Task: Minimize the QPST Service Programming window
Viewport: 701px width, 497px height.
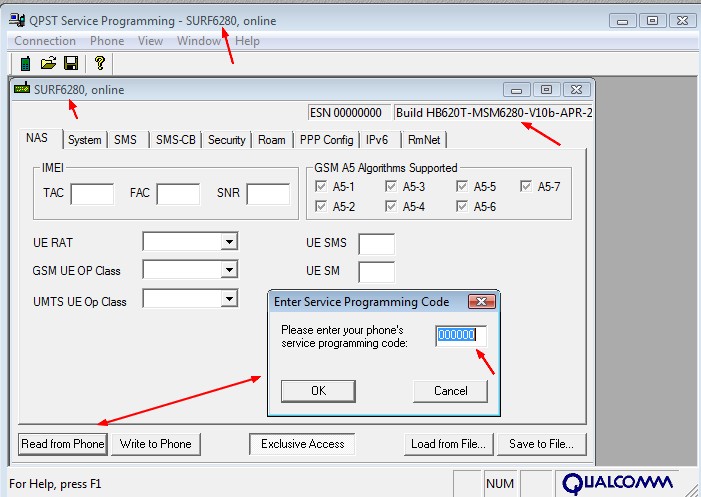Action: 622,21
